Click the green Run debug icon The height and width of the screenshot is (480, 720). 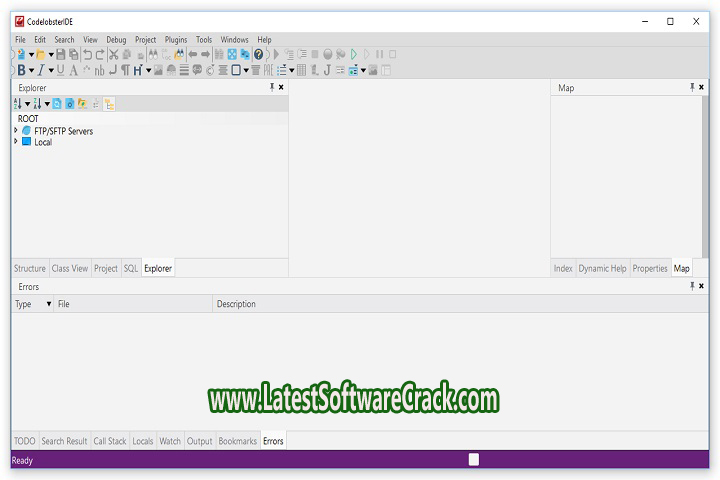(353, 54)
